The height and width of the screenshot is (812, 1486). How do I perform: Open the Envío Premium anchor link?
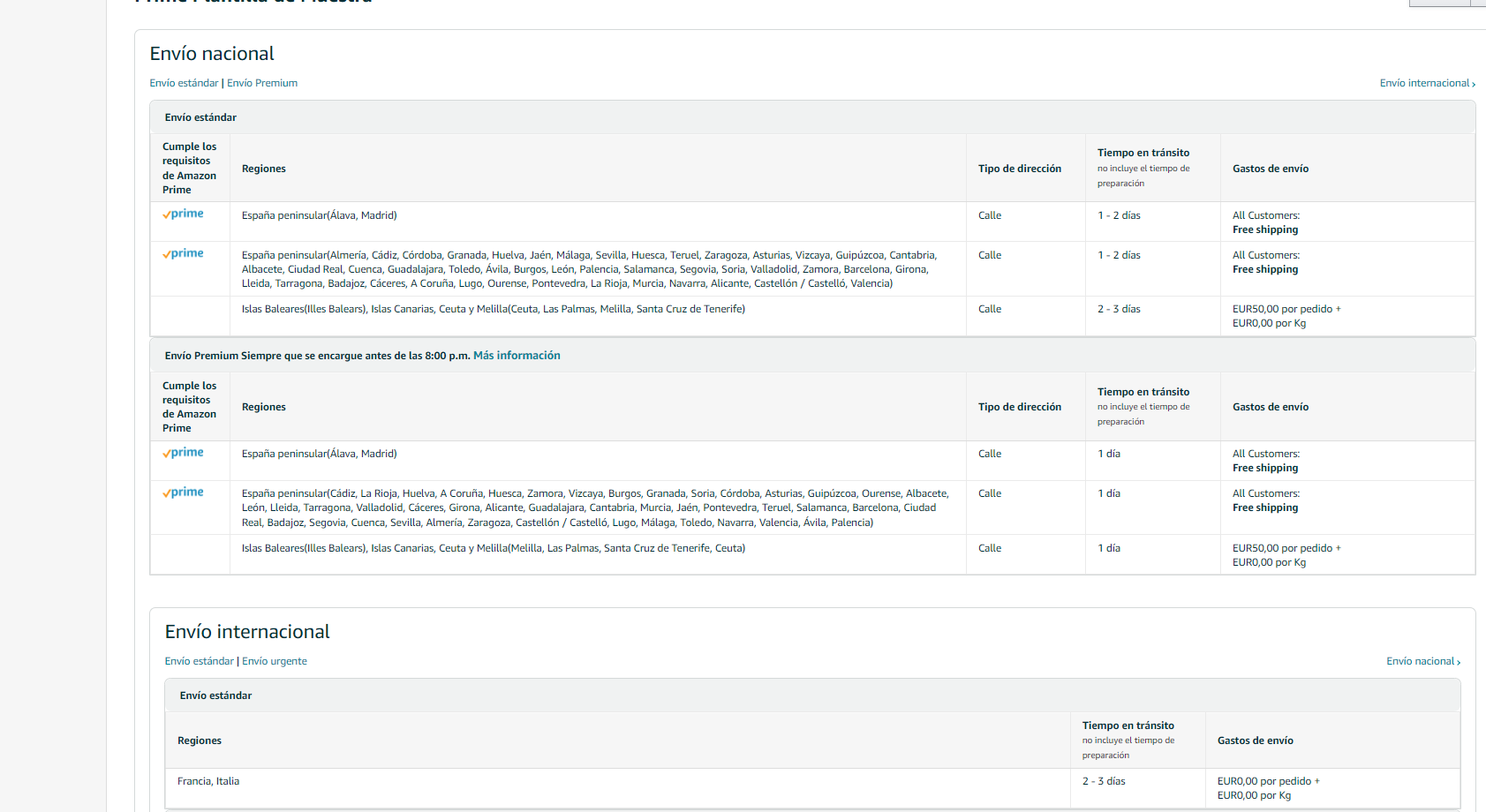262,83
